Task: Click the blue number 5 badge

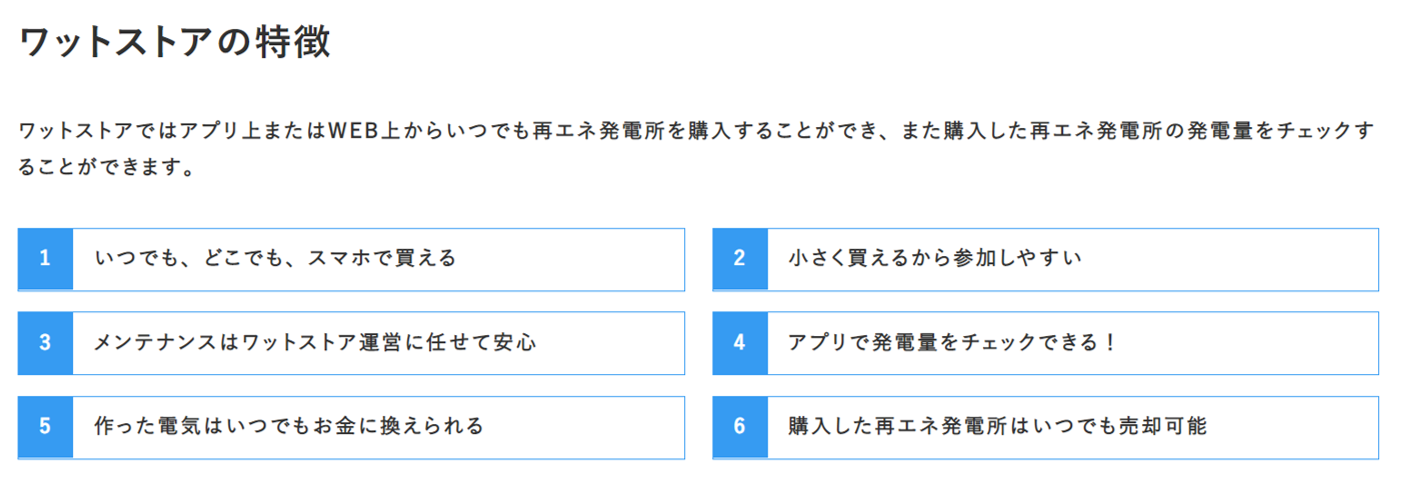Action: [45, 427]
